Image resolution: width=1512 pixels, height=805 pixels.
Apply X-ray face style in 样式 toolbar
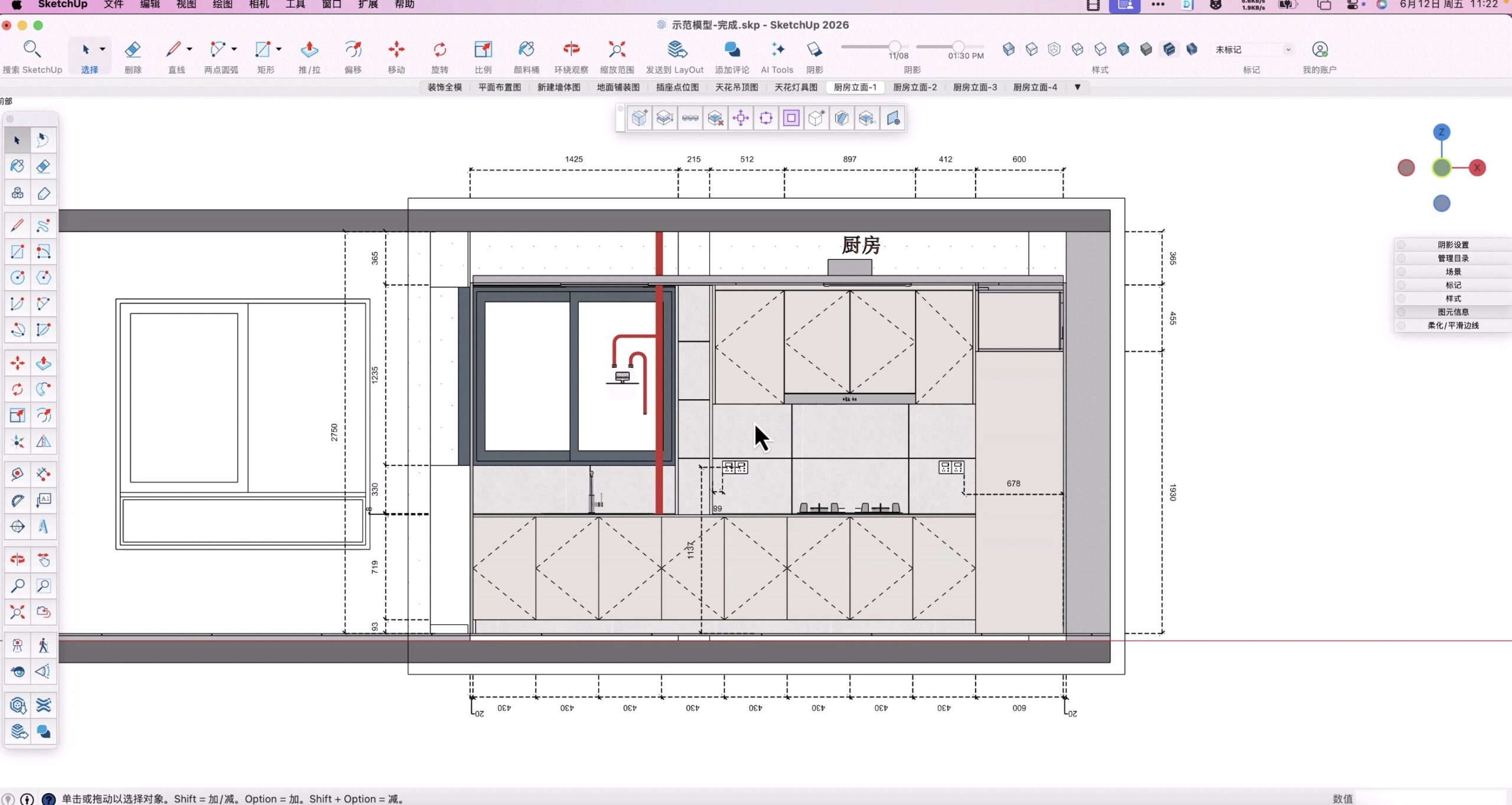click(x=1009, y=49)
